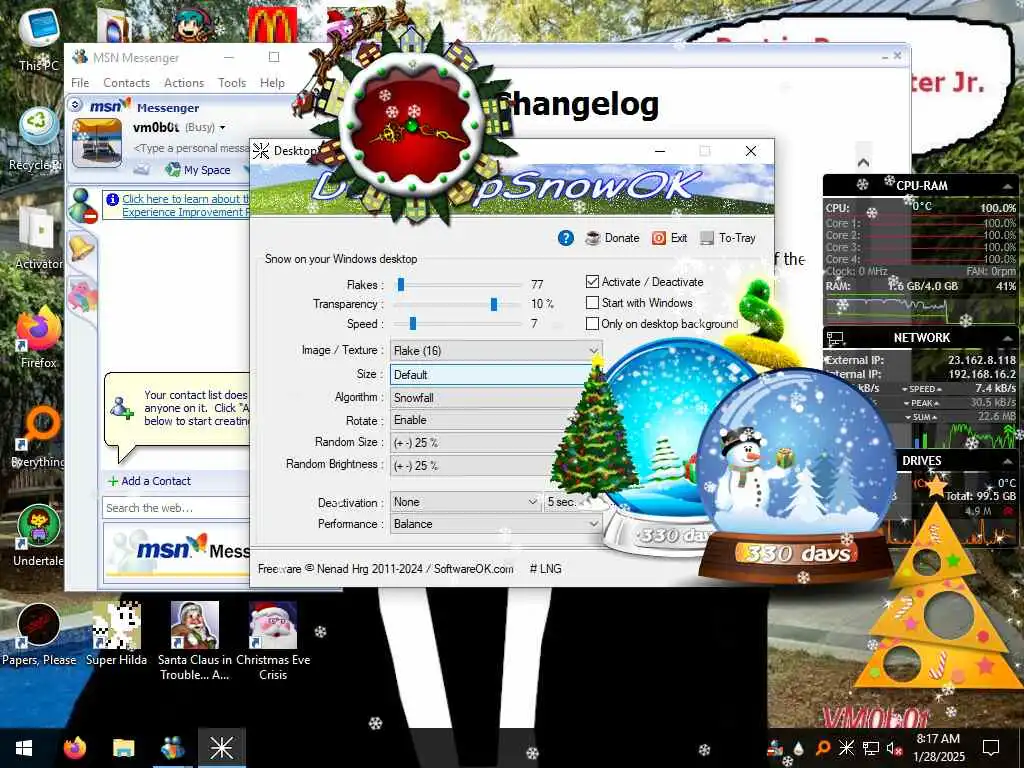This screenshot has width=1024, height=768.
Task: Open the MSN Messenger alerts bell tab
Action: coord(82,249)
